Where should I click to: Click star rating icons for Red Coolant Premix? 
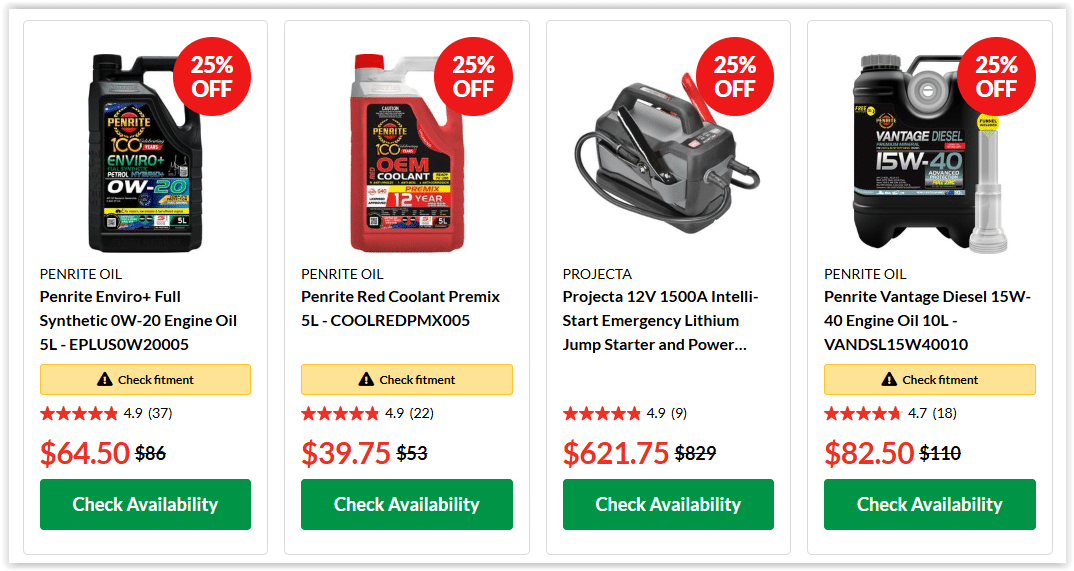click(x=340, y=414)
